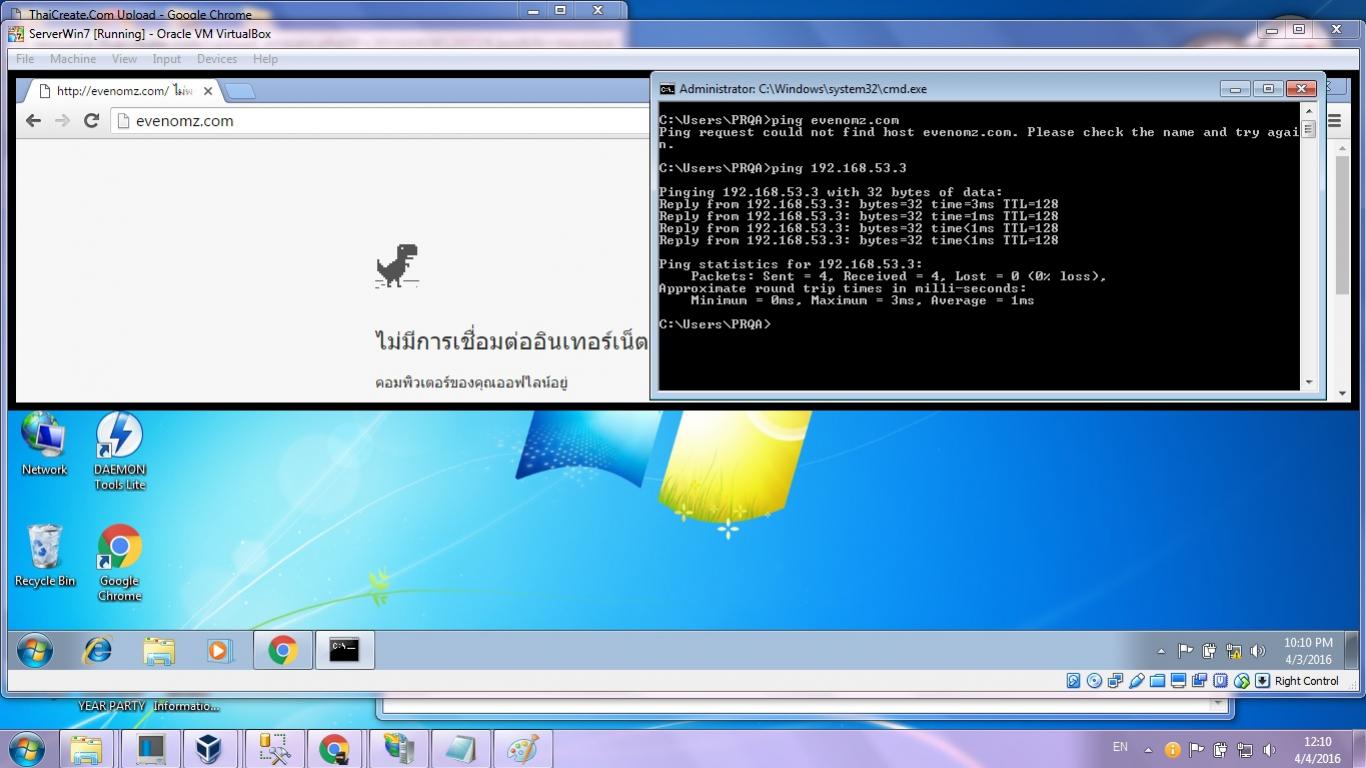Screen dimensions: 1366x768
Task: Click the "คอมพิวเตอร์ของคุณออฟไลน์อยู่" text
Action: click(471, 382)
